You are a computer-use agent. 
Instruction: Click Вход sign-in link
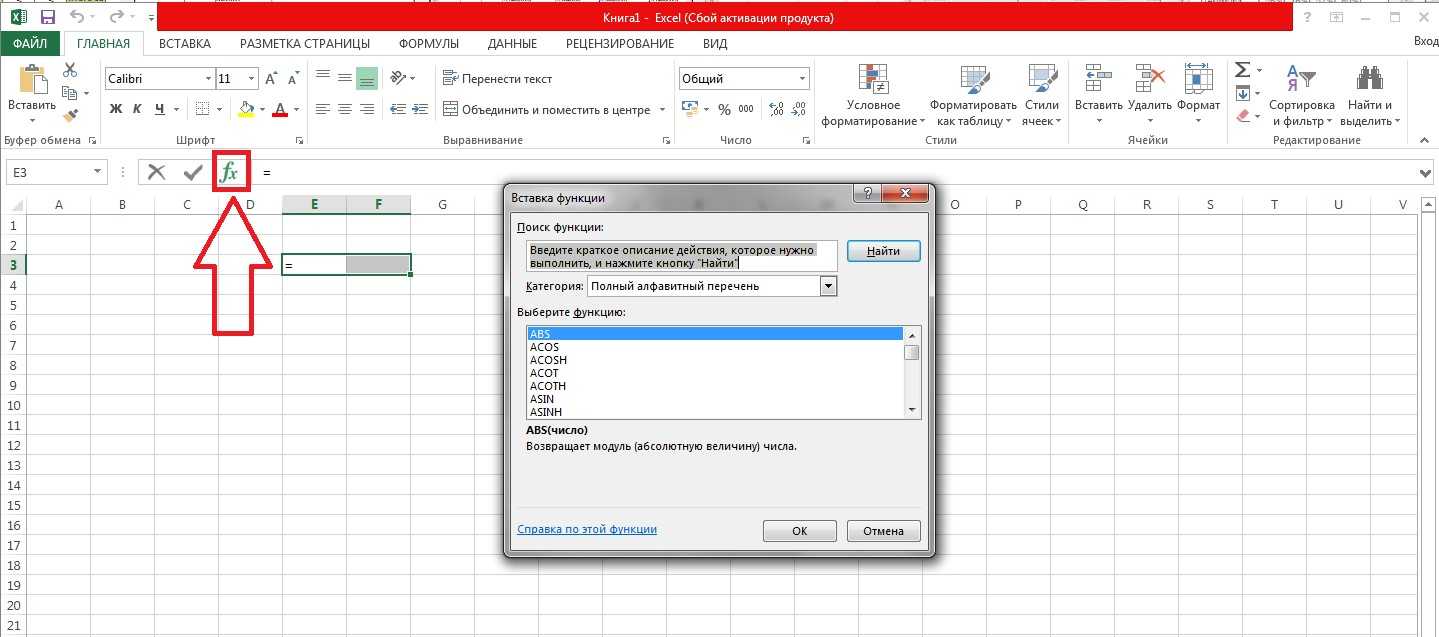[x=1426, y=41]
